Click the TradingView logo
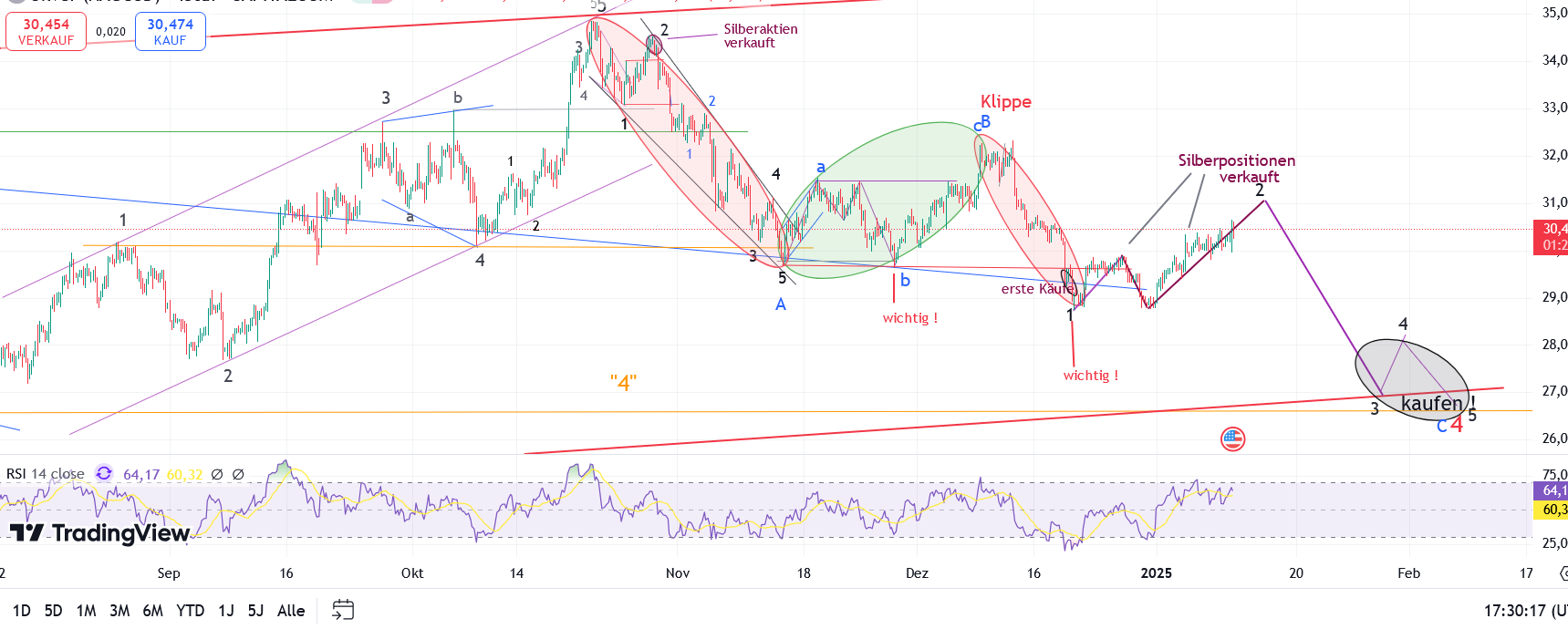The width and height of the screenshot is (1568, 629). coord(100,532)
